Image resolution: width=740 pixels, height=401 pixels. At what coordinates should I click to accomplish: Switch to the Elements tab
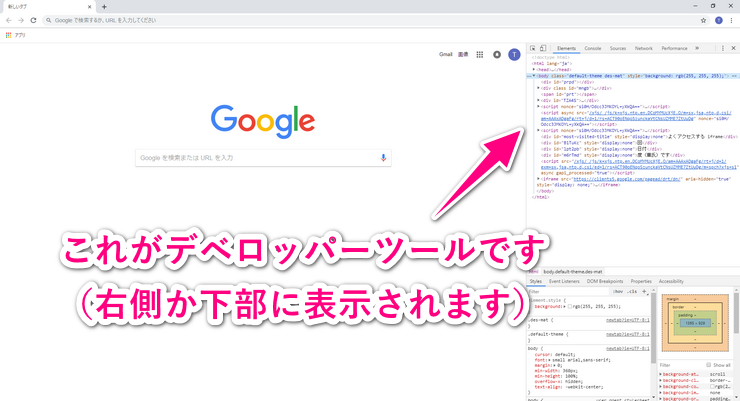click(566, 48)
